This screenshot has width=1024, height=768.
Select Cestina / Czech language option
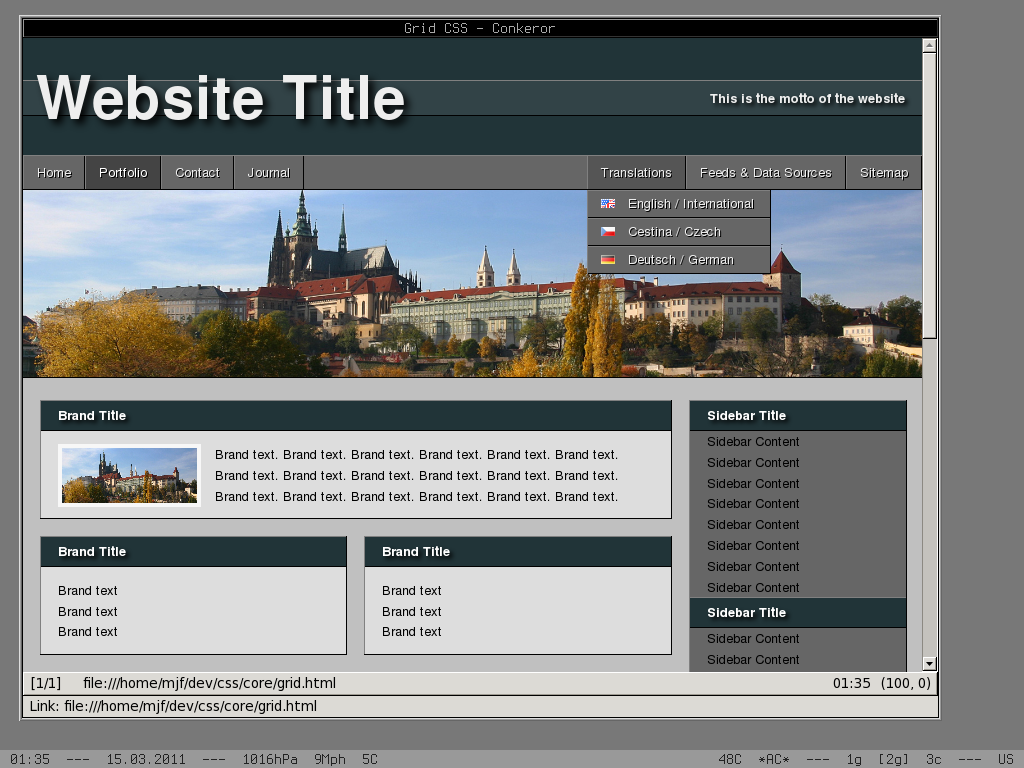pos(674,232)
